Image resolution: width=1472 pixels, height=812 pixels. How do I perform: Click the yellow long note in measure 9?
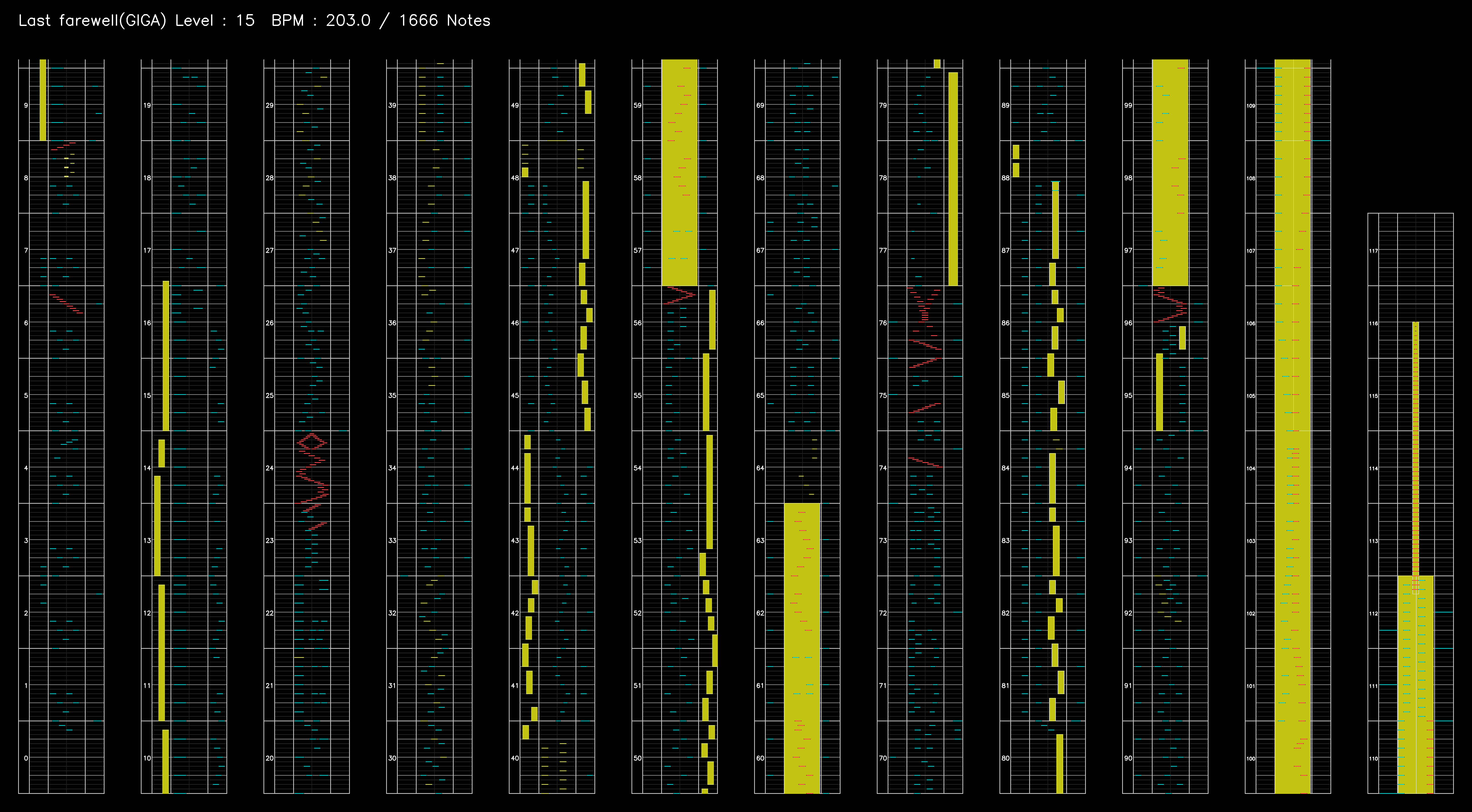coord(43,100)
